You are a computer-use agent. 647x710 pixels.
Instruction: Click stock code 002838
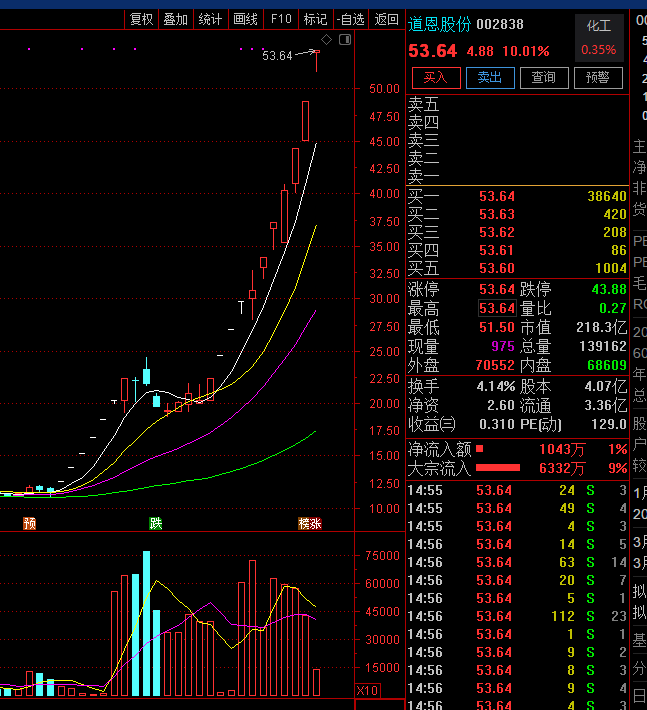(500, 24)
